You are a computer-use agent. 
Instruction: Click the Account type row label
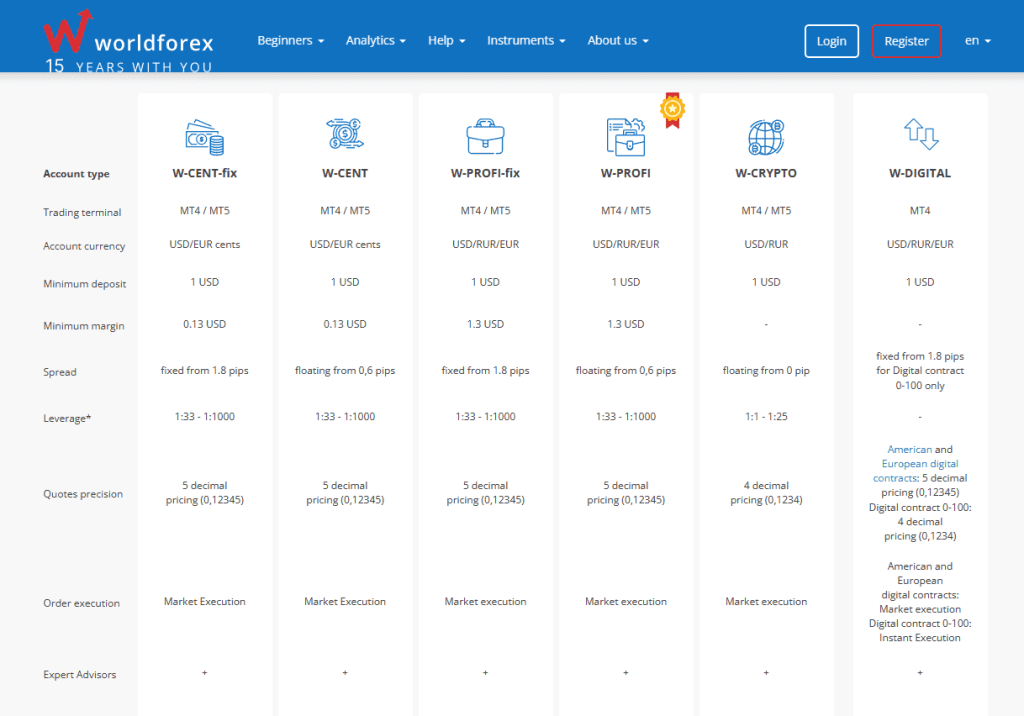tap(76, 174)
